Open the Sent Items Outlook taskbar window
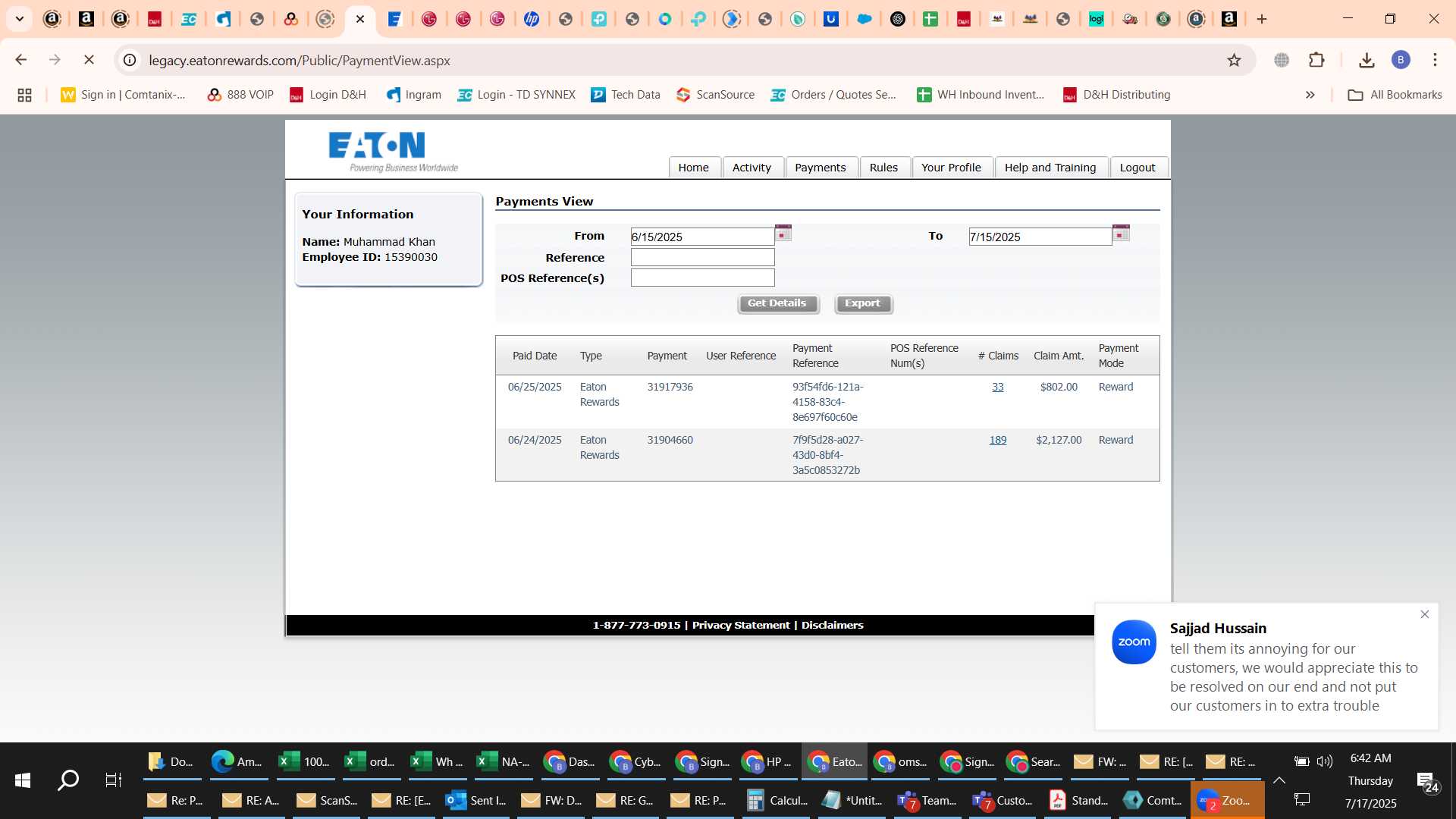The image size is (1456, 819). [x=476, y=800]
